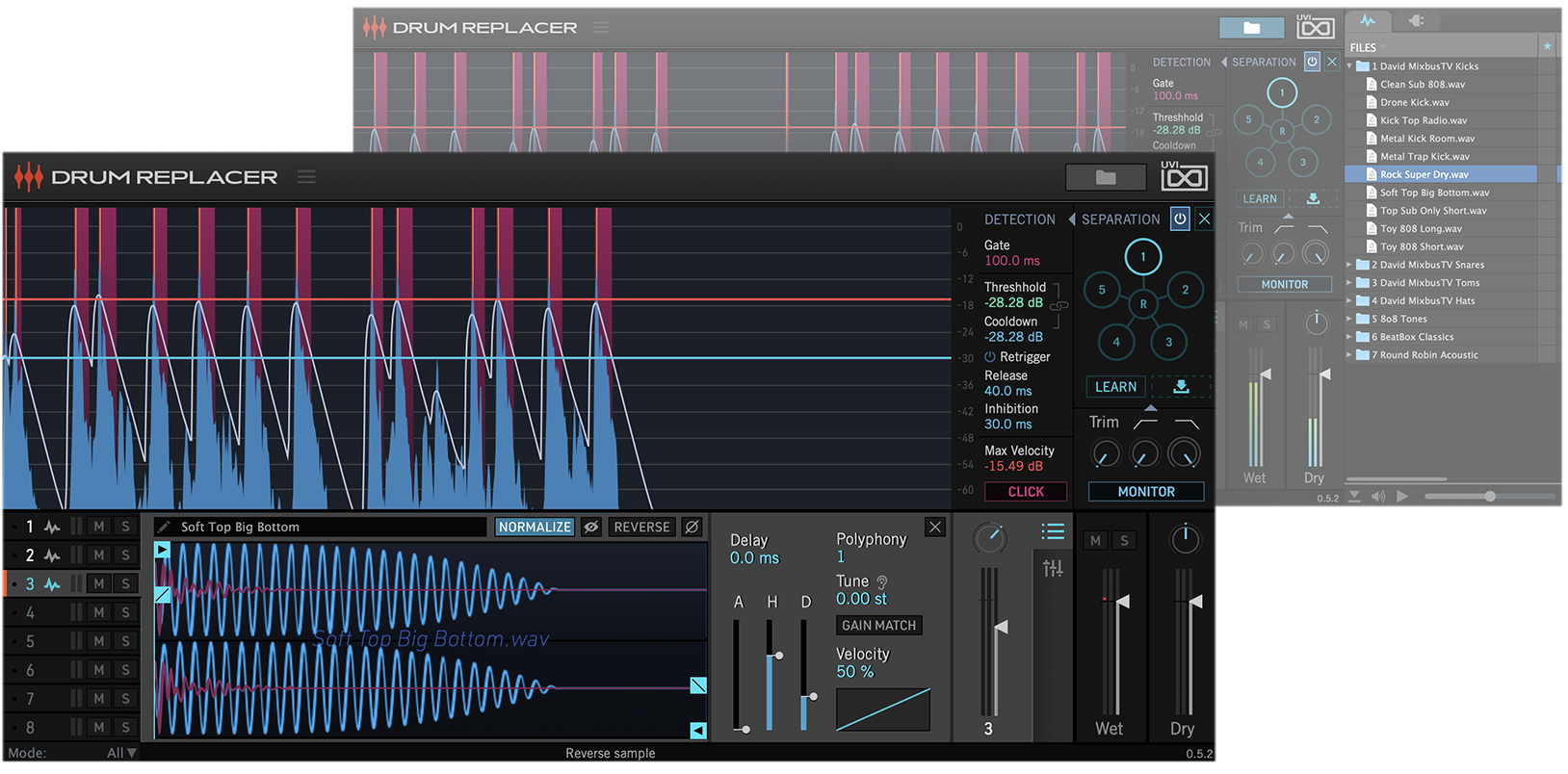Click the GAIN MATCH button
Screen dimensions: 1568x774
[878, 625]
